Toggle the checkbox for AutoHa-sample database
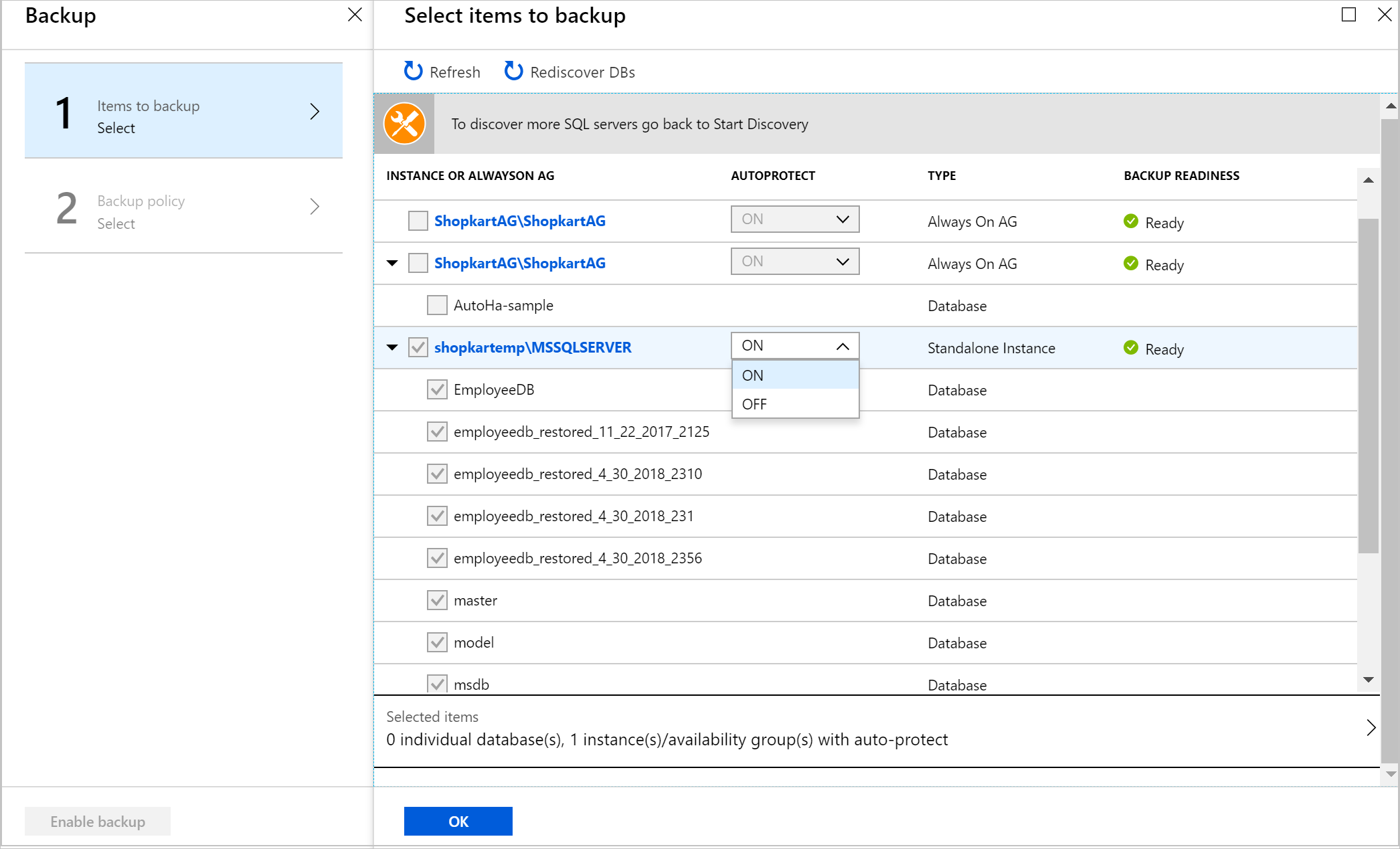Image resolution: width=1400 pixels, height=849 pixels. tap(434, 305)
